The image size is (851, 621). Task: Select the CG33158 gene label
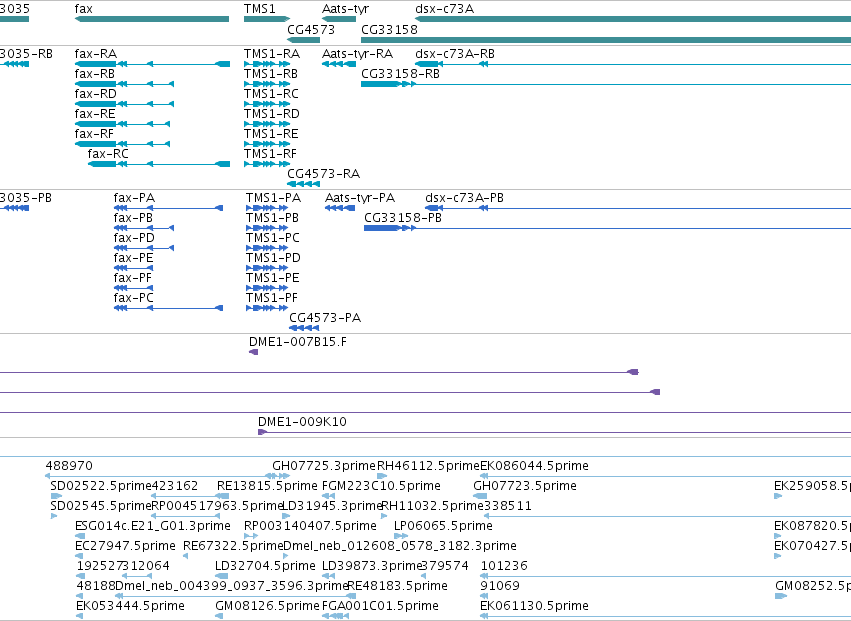pyautogui.click(x=389, y=29)
